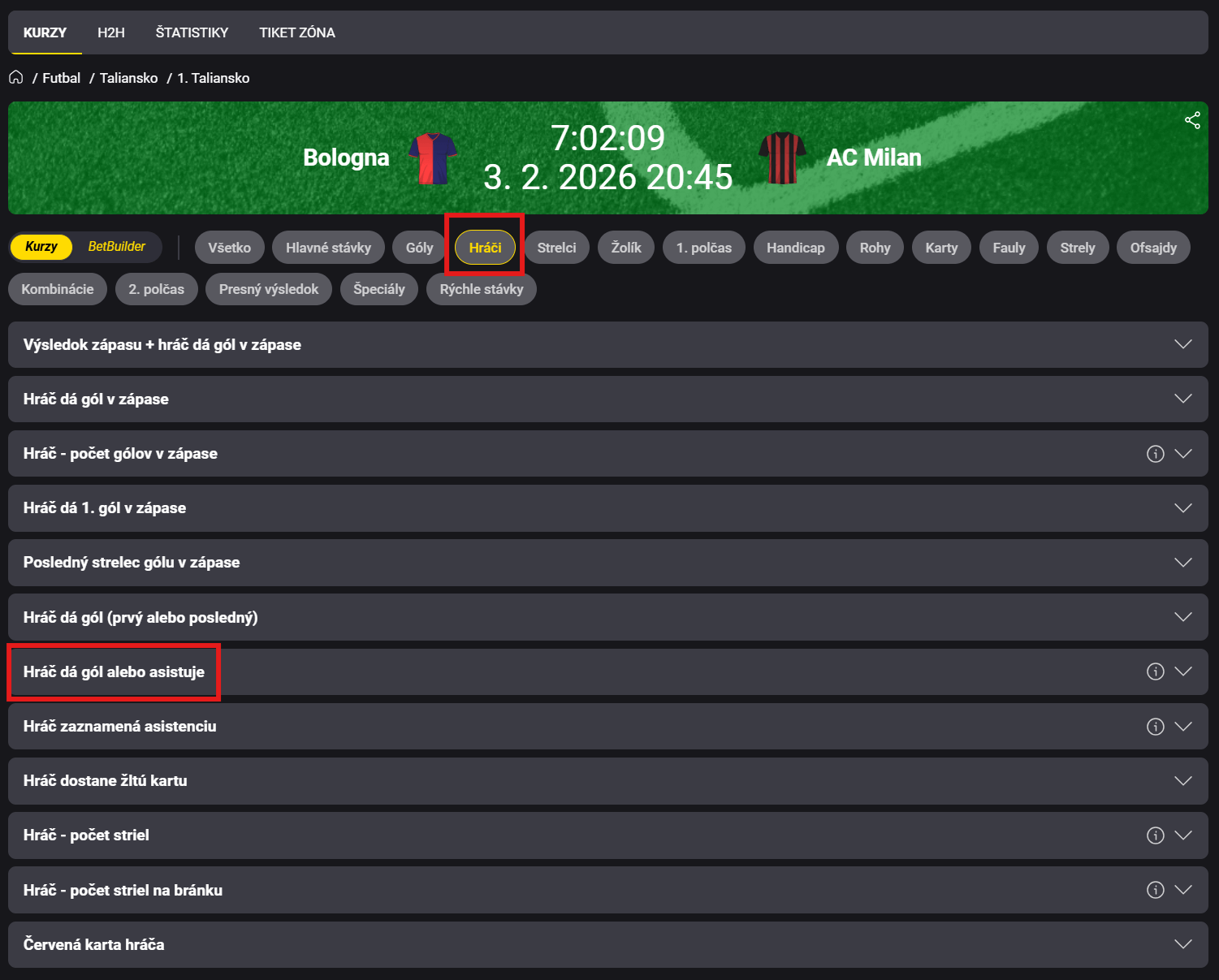Screen dimensions: 1219x980
Task: Switch to the ŠTATISTIKY tab
Action: (192, 32)
